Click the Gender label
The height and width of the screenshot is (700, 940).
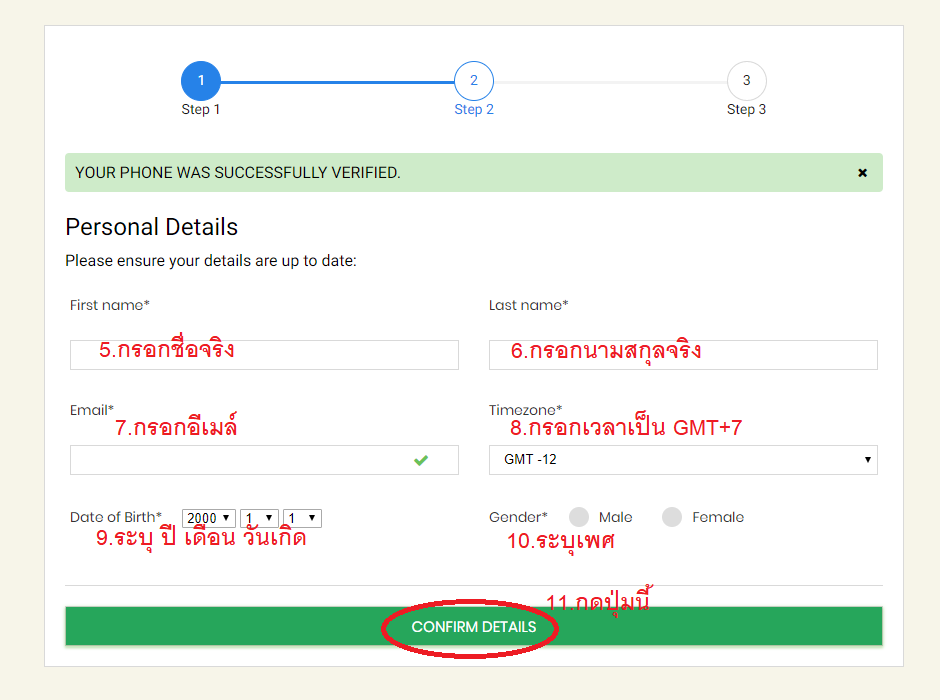click(x=518, y=517)
